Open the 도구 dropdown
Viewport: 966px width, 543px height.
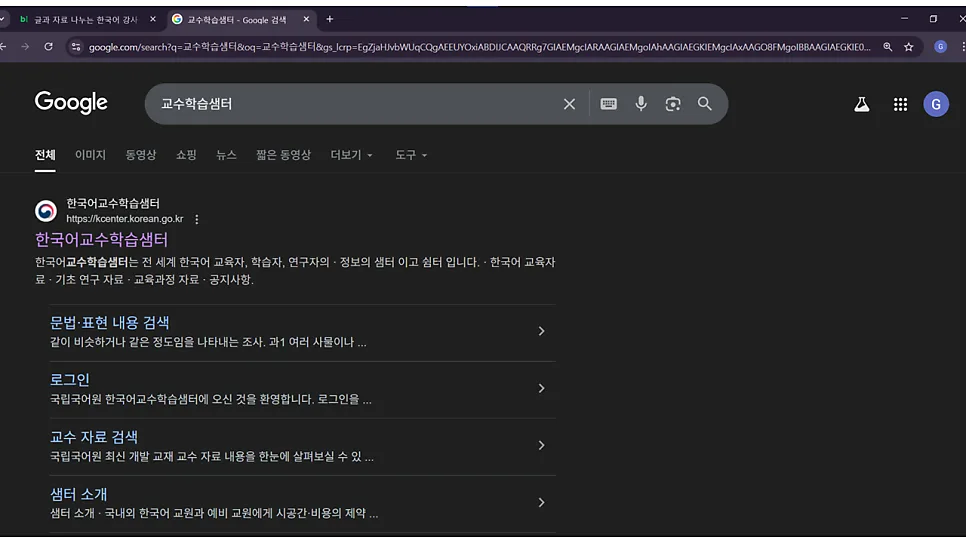411,155
